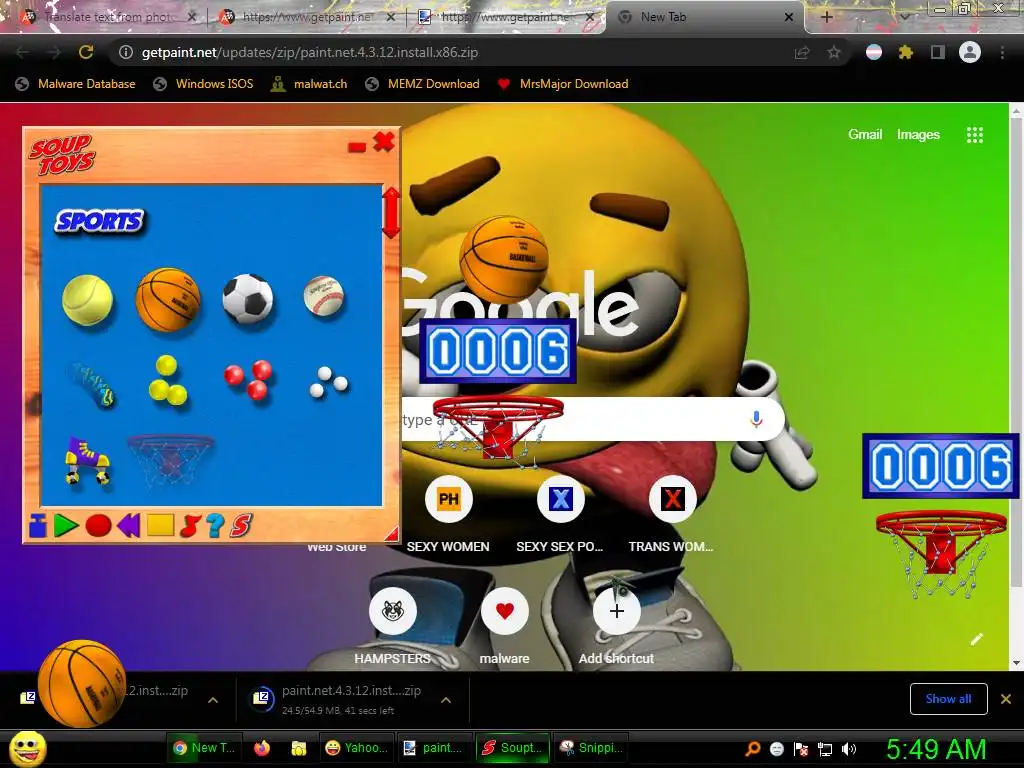Open Firefox from taskbar
1024x768 pixels.
(262, 748)
